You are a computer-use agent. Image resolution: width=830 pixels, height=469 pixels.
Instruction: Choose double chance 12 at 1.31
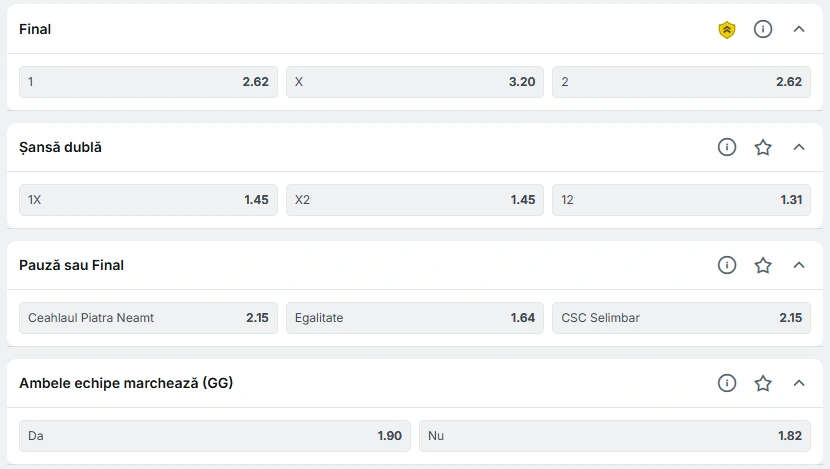[681, 200]
